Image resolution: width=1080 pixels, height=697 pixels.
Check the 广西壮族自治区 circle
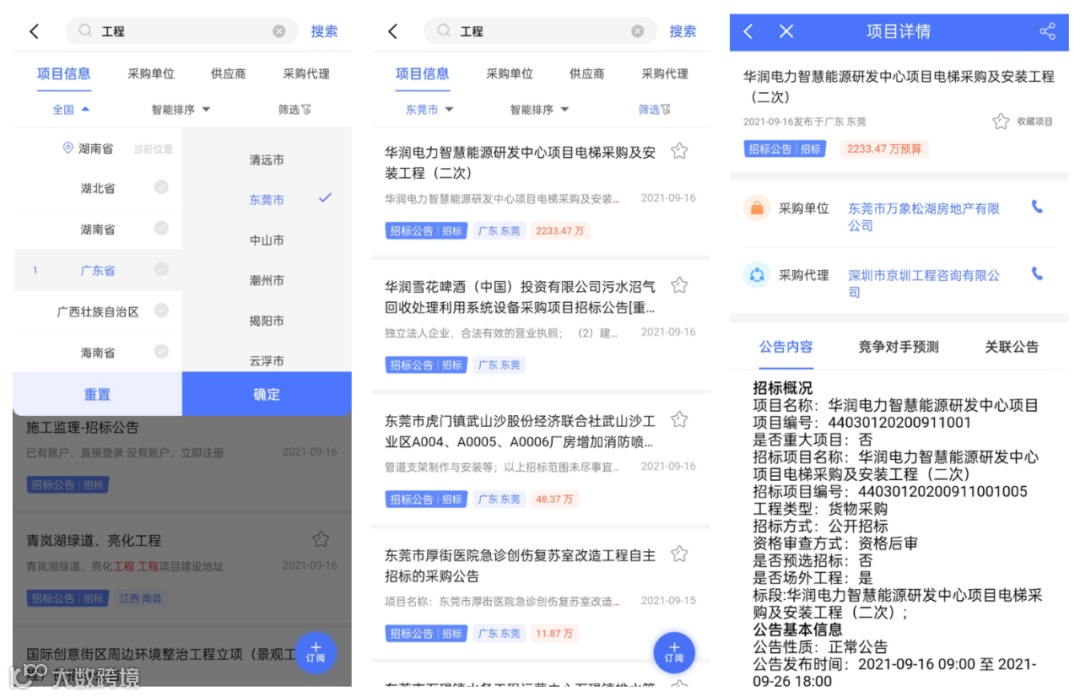(161, 311)
